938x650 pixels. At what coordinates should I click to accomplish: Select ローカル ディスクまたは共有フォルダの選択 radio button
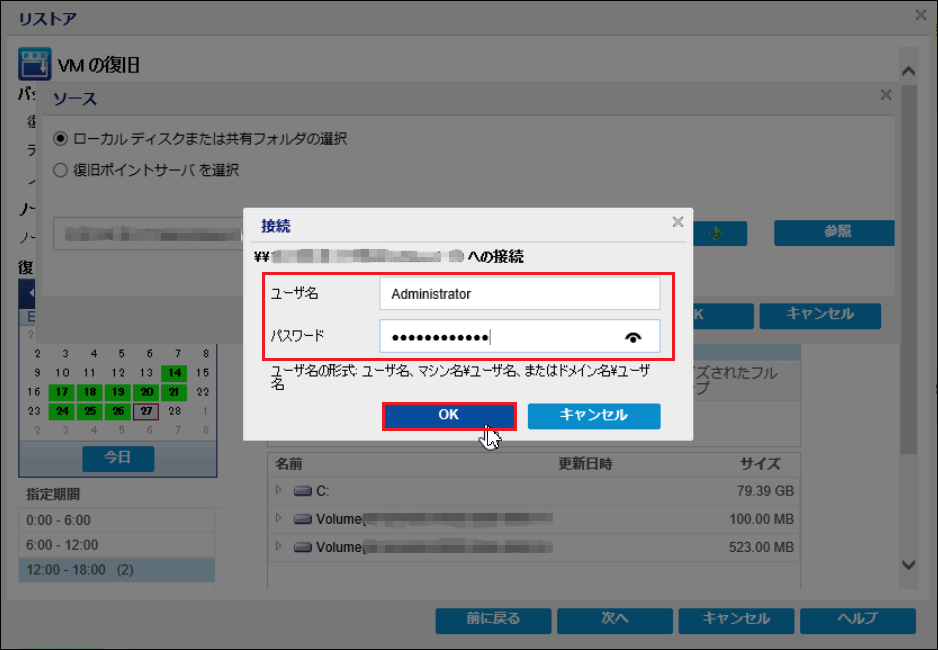coord(60,139)
